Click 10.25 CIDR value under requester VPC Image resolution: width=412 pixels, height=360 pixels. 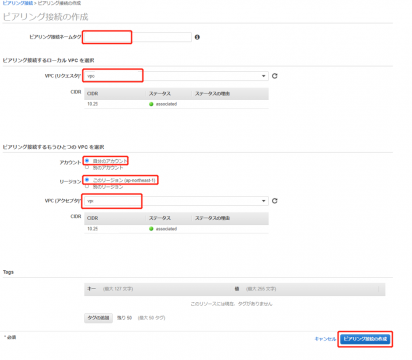tap(93, 104)
